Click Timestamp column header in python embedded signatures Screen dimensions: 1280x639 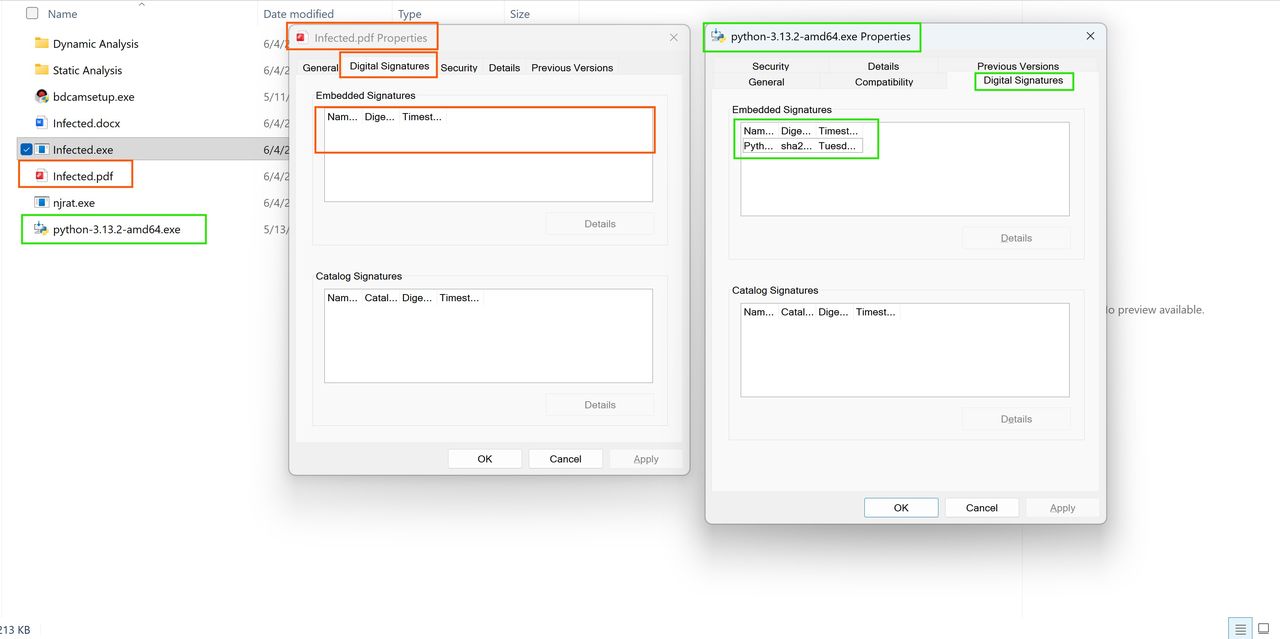[x=838, y=131]
